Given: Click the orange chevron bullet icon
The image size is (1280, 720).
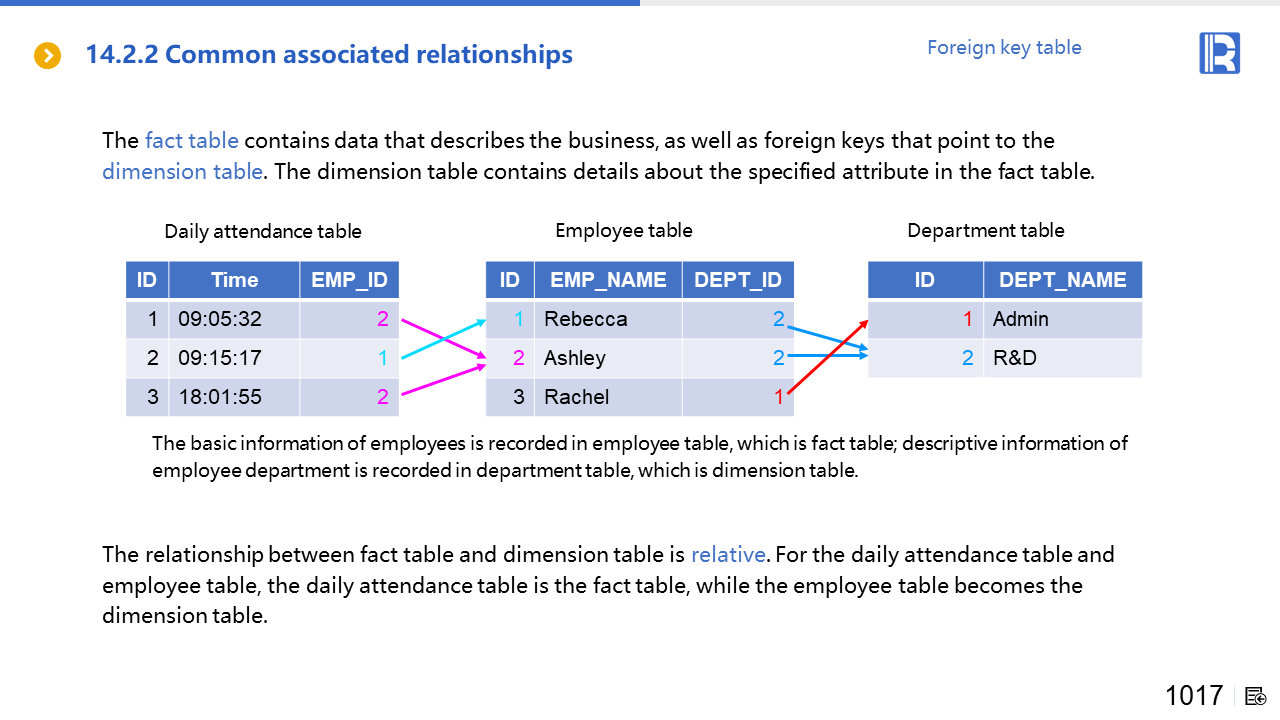Looking at the screenshot, I should point(47,56).
